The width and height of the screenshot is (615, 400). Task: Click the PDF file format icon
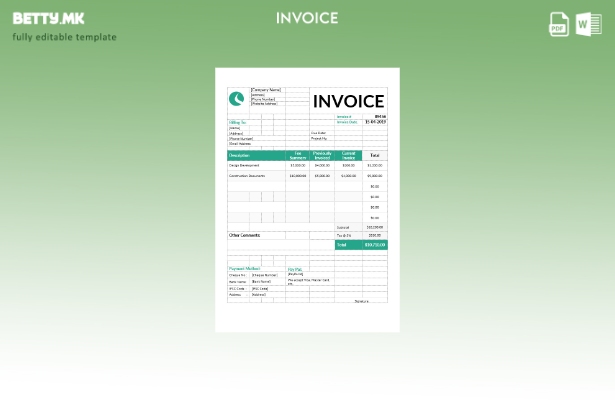tap(559, 24)
